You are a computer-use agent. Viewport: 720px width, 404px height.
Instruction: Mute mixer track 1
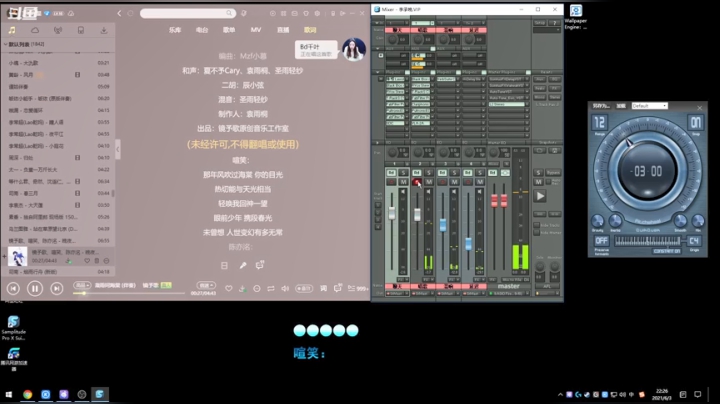(403, 182)
